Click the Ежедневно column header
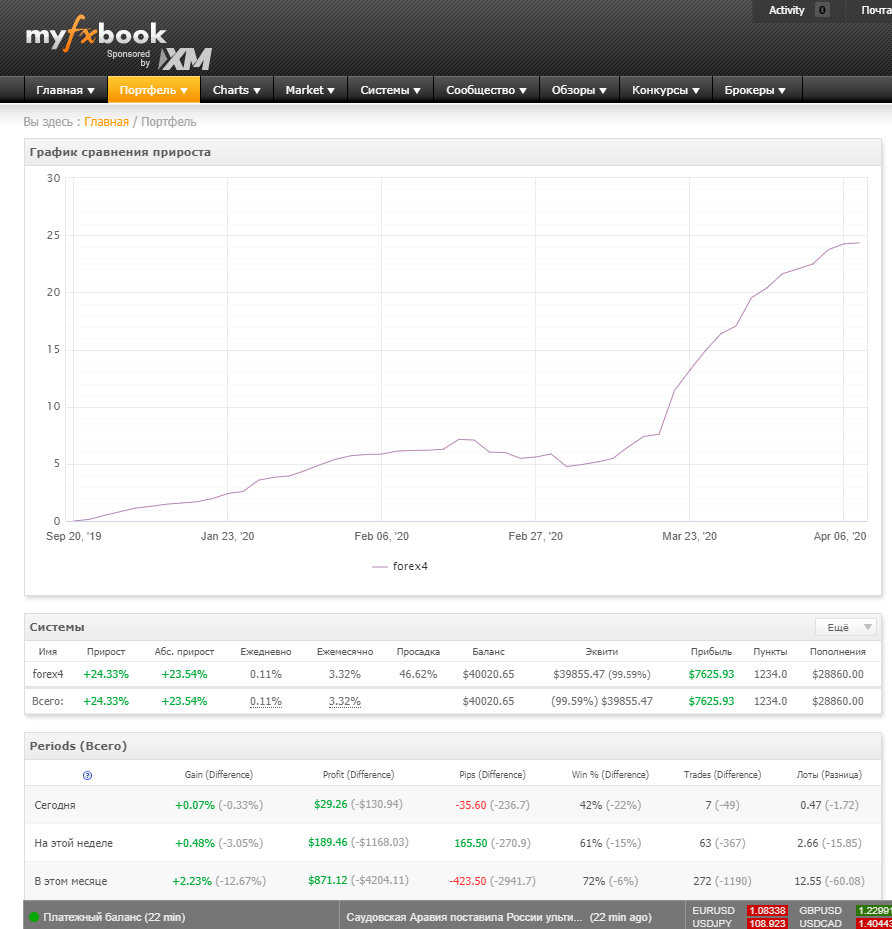The height and width of the screenshot is (929, 892). coord(266,652)
